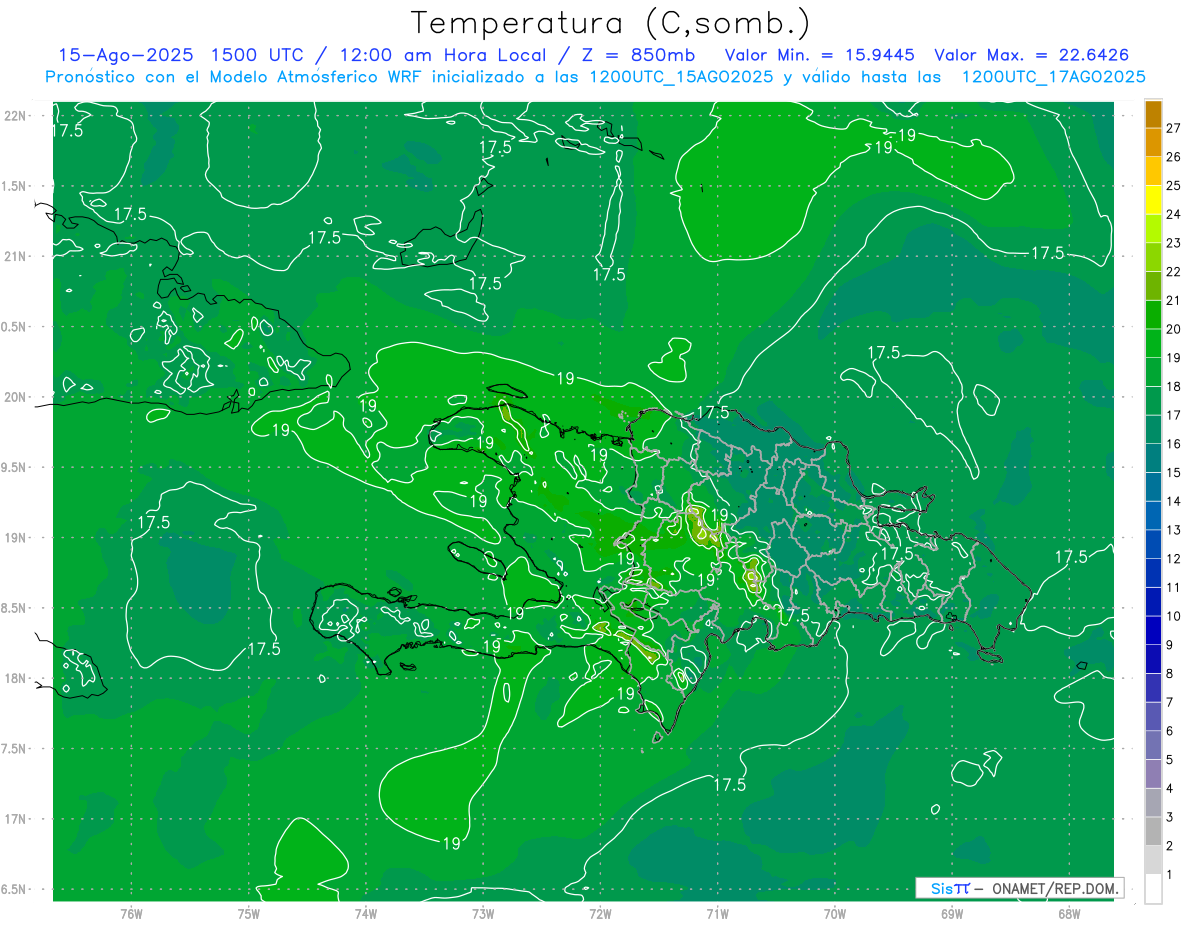The image size is (1200, 927).
Task: Select the valid-until time "1200UTC_17AGO2025"
Action: click(1053, 77)
